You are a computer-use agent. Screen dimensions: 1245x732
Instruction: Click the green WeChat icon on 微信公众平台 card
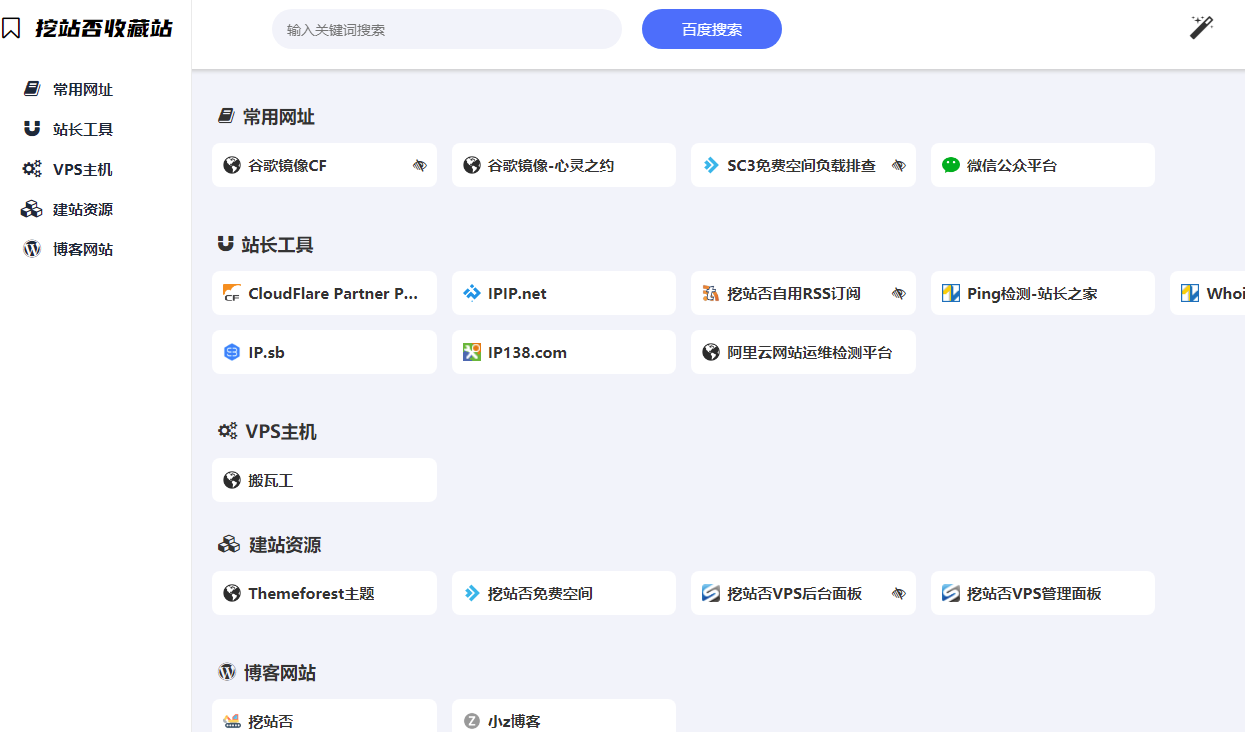point(951,165)
